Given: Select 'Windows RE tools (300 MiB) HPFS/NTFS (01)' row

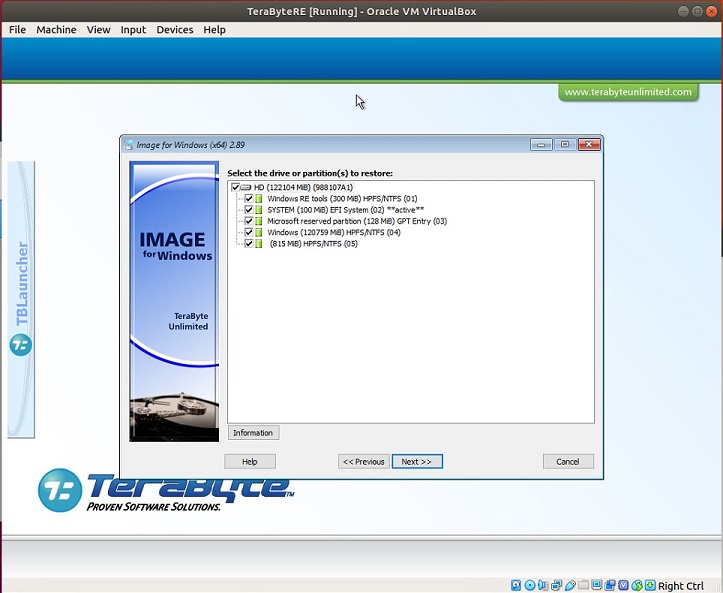Looking at the screenshot, I should click(x=342, y=199).
